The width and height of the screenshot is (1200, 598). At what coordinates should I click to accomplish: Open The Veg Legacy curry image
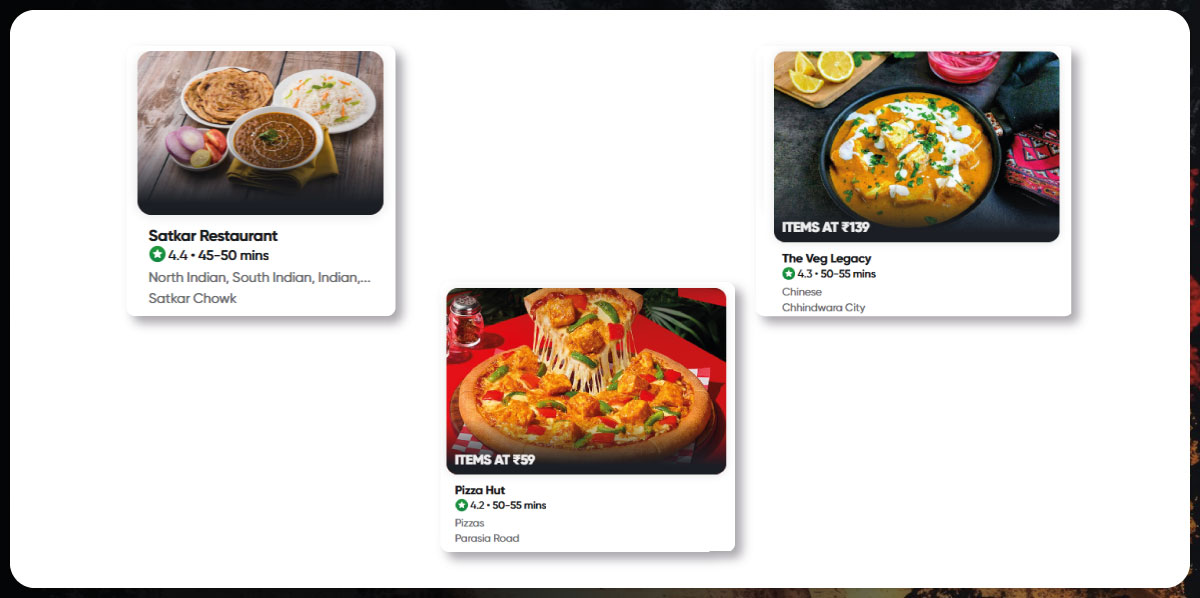coord(916,147)
